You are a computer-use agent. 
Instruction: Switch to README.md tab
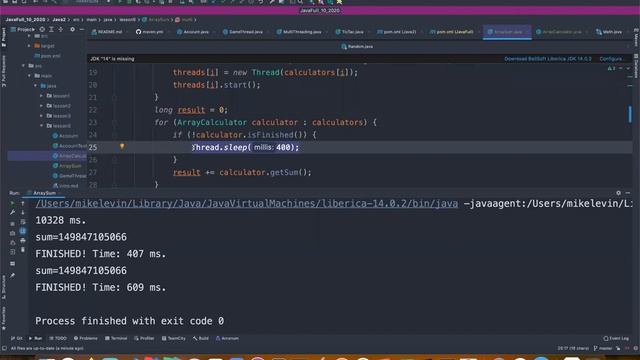click(107, 32)
